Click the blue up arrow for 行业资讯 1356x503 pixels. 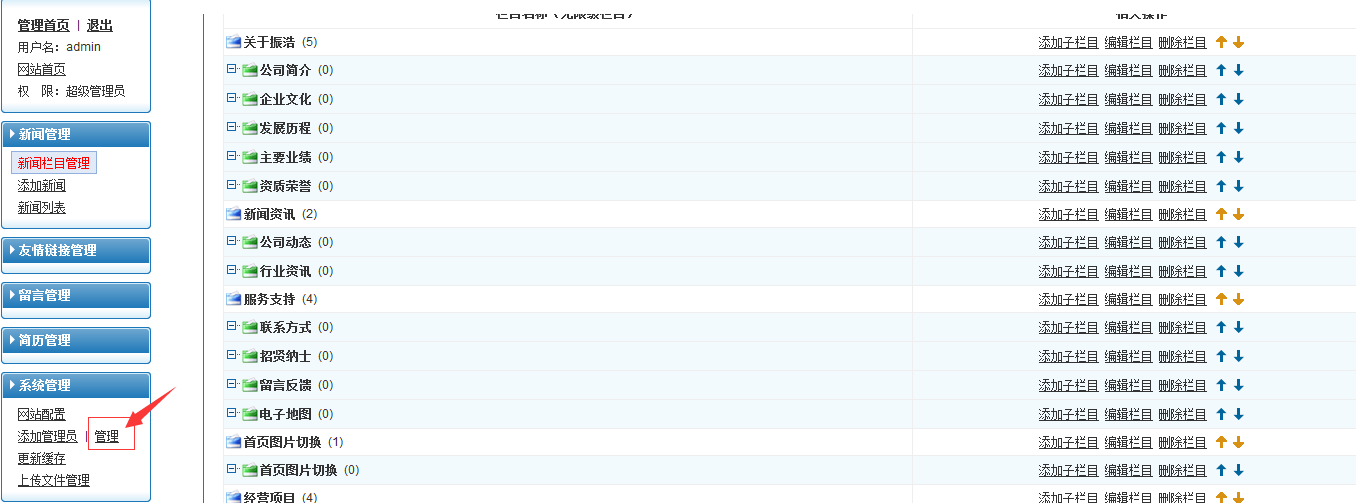pyautogui.click(x=1221, y=271)
